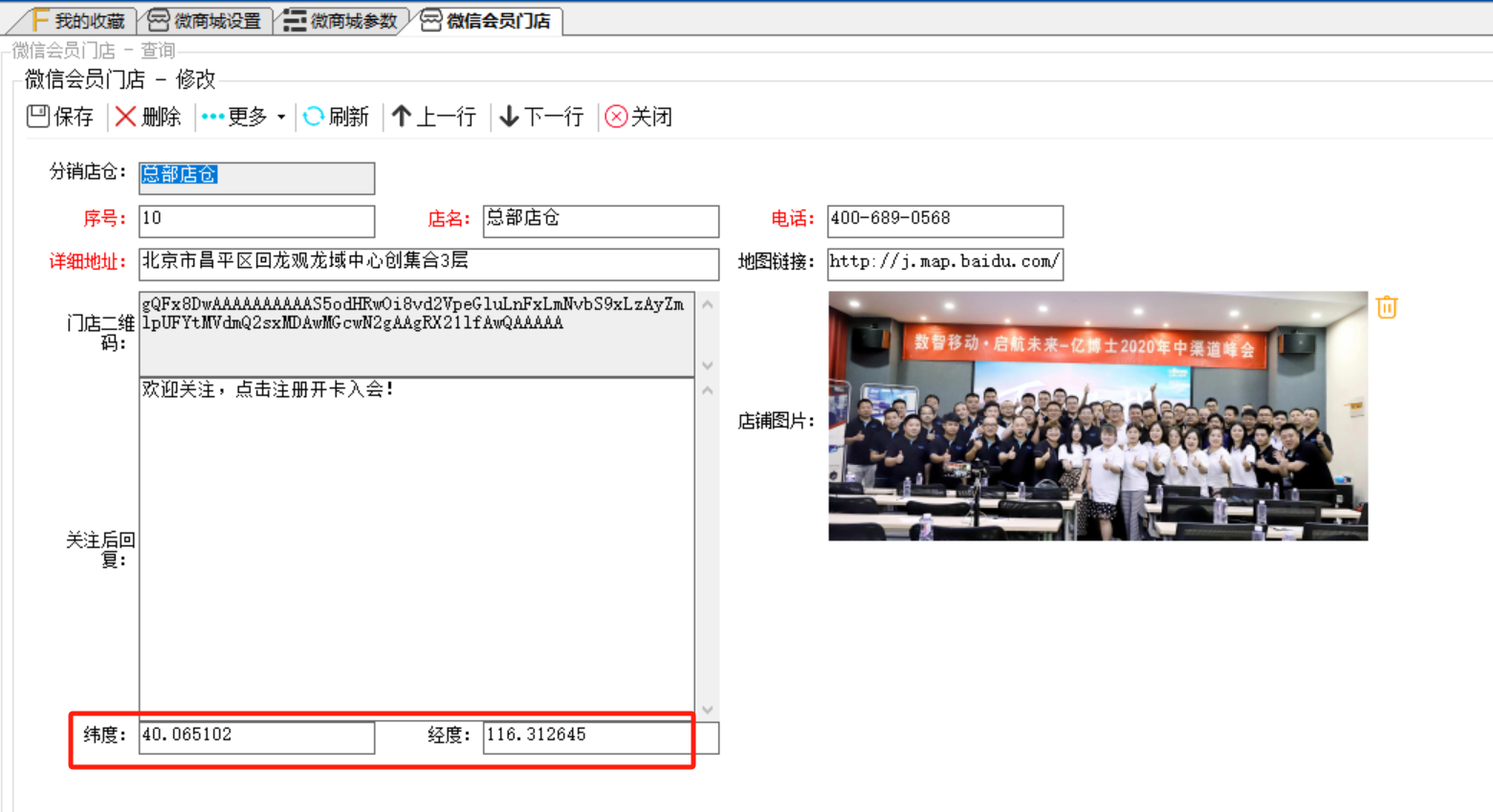Switch to the 微商城参数 tab
1493x812 pixels.
coord(341,21)
